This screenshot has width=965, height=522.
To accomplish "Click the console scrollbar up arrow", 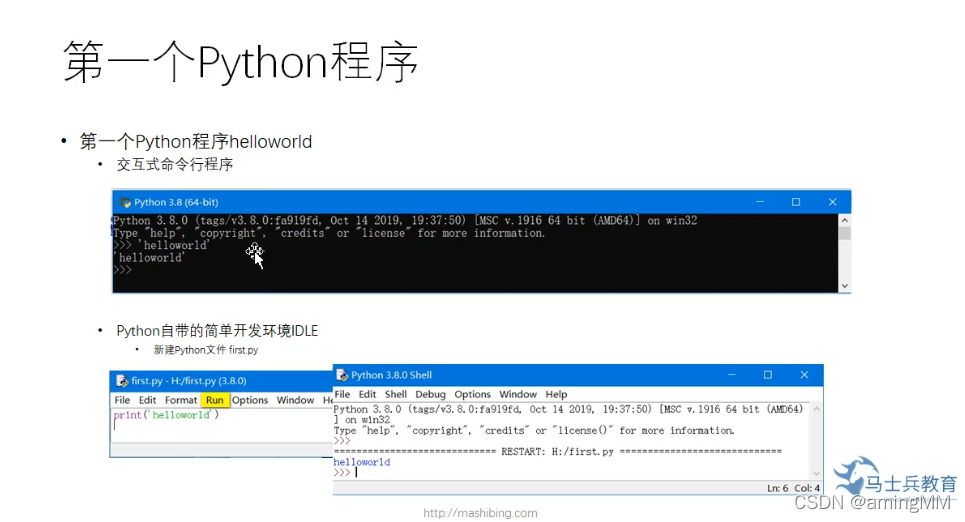I will click(x=844, y=220).
